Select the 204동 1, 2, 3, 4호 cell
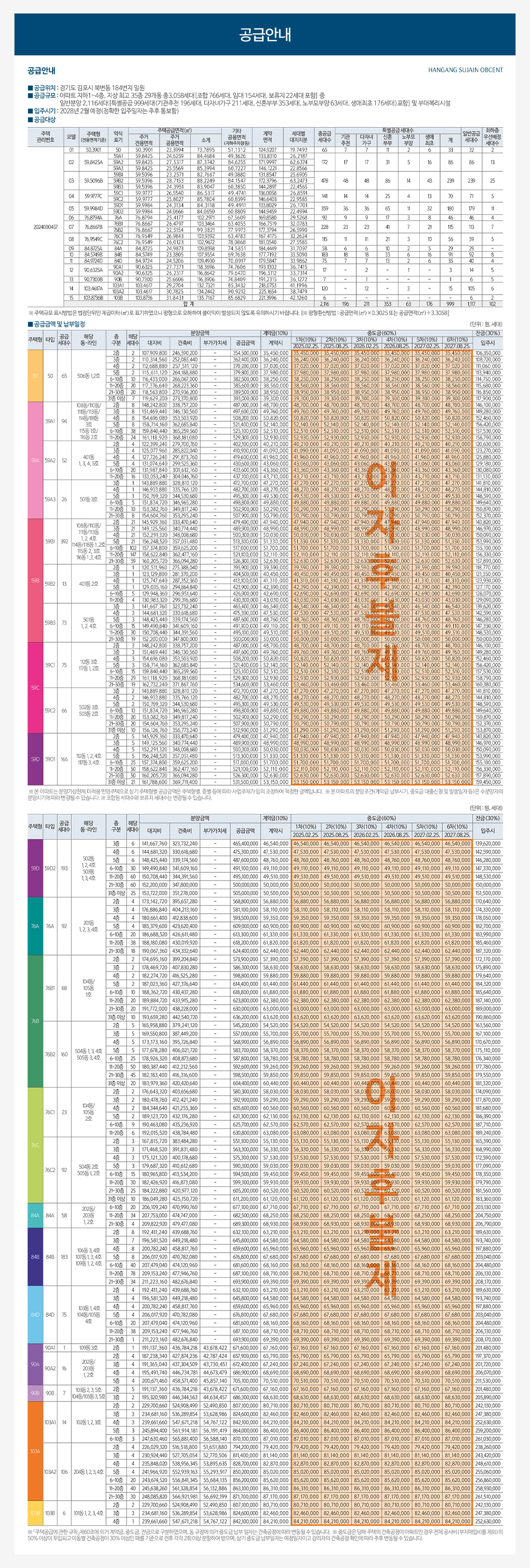530x1568 pixels. [x=88, y=1472]
